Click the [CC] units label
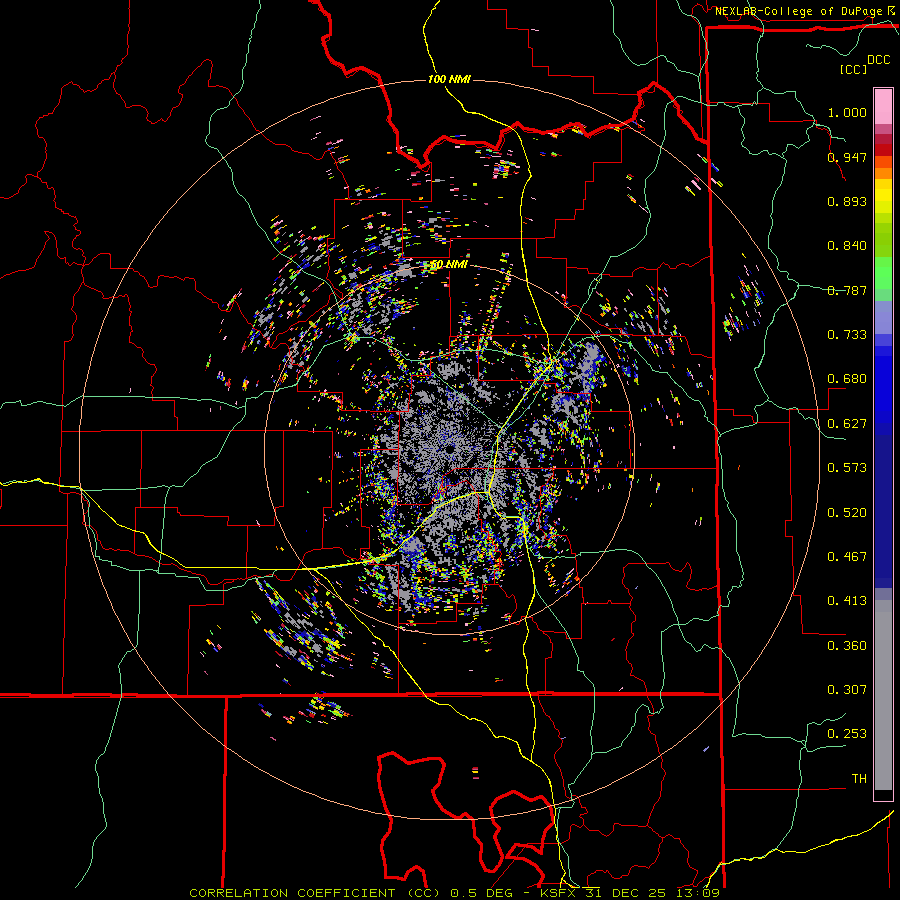Screen dimensions: 900x900 click(854, 69)
